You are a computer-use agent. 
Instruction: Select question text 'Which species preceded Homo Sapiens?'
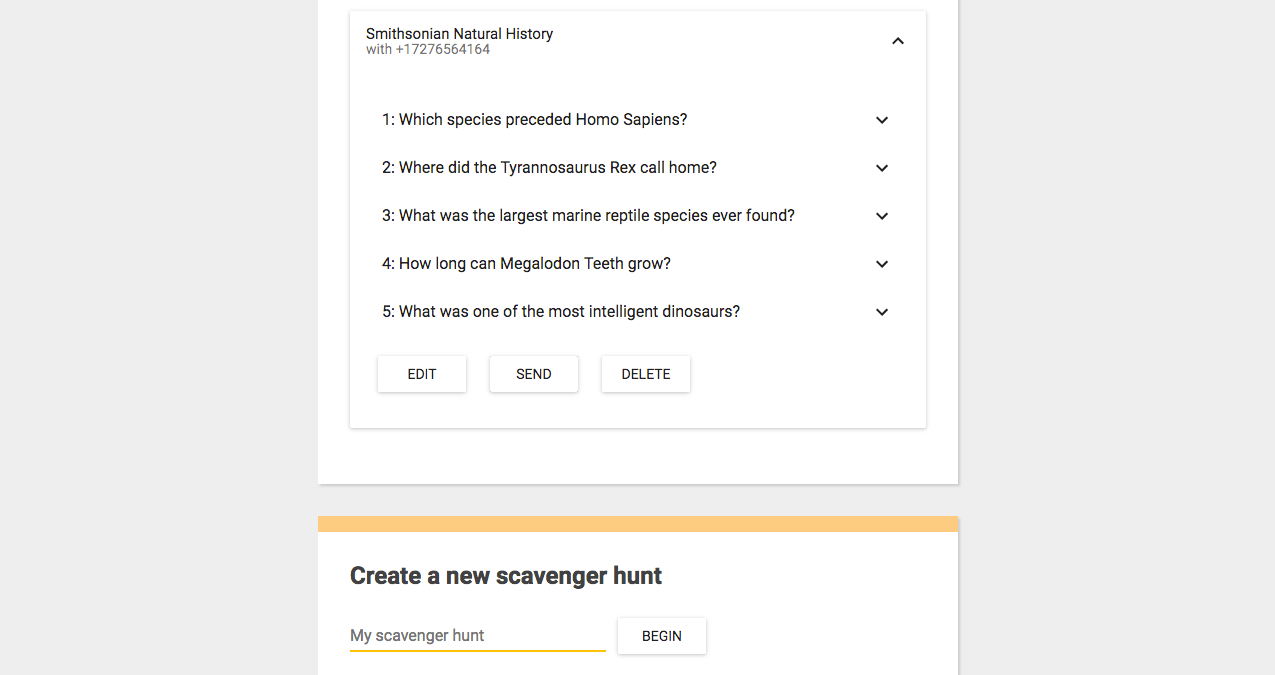(543, 120)
